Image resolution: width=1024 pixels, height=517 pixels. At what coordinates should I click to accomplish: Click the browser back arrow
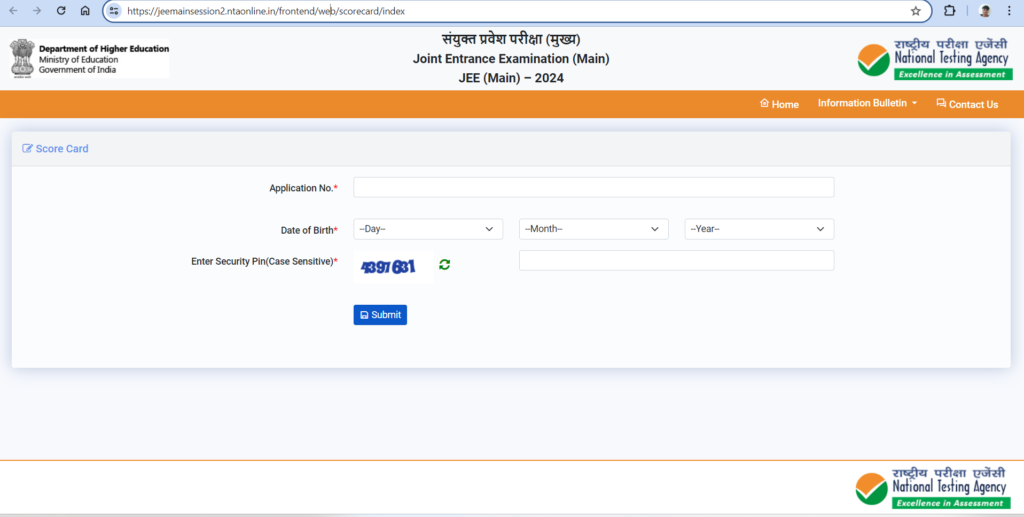pos(13,11)
